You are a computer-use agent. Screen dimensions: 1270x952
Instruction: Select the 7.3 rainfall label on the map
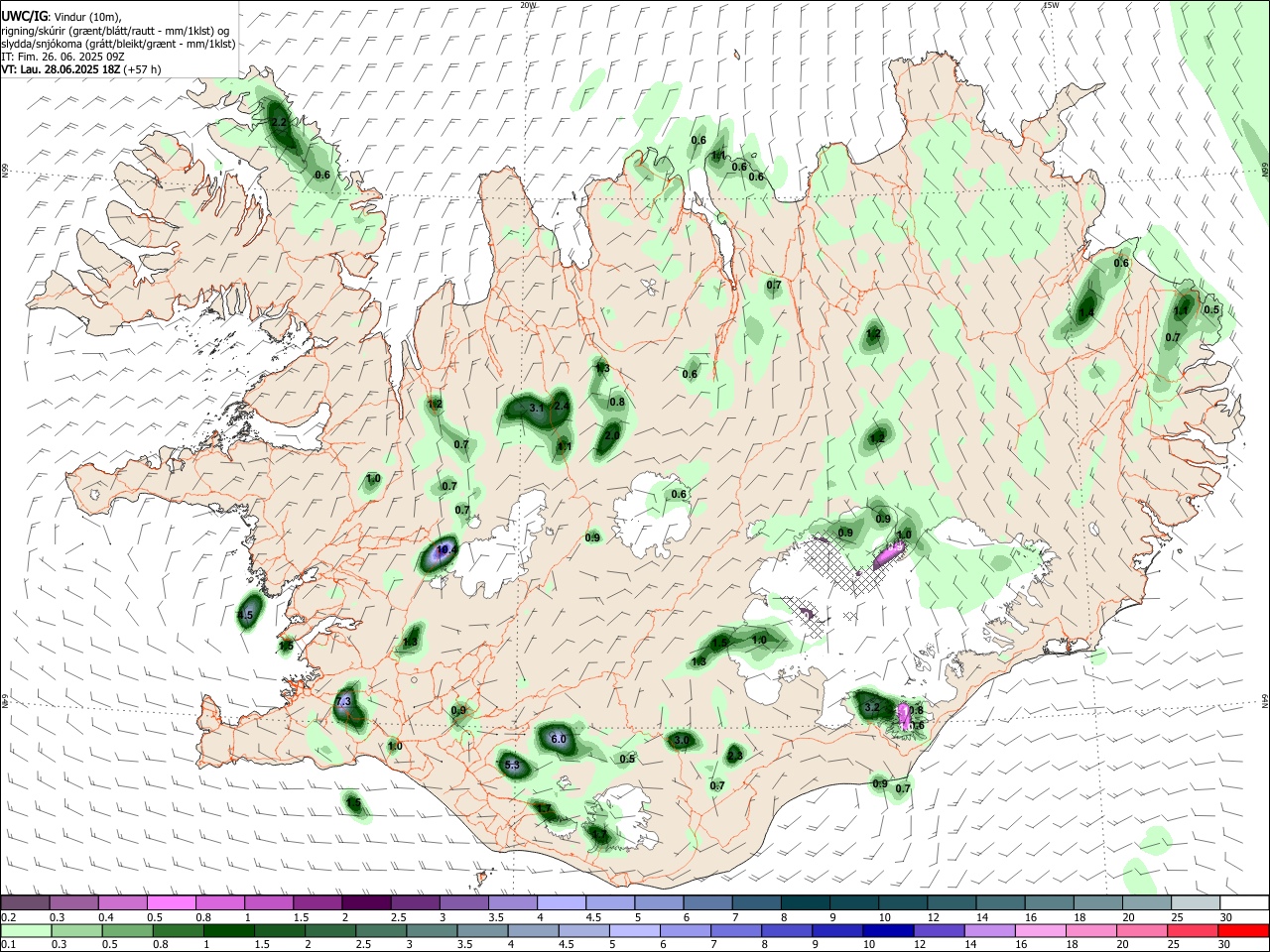coord(344,701)
